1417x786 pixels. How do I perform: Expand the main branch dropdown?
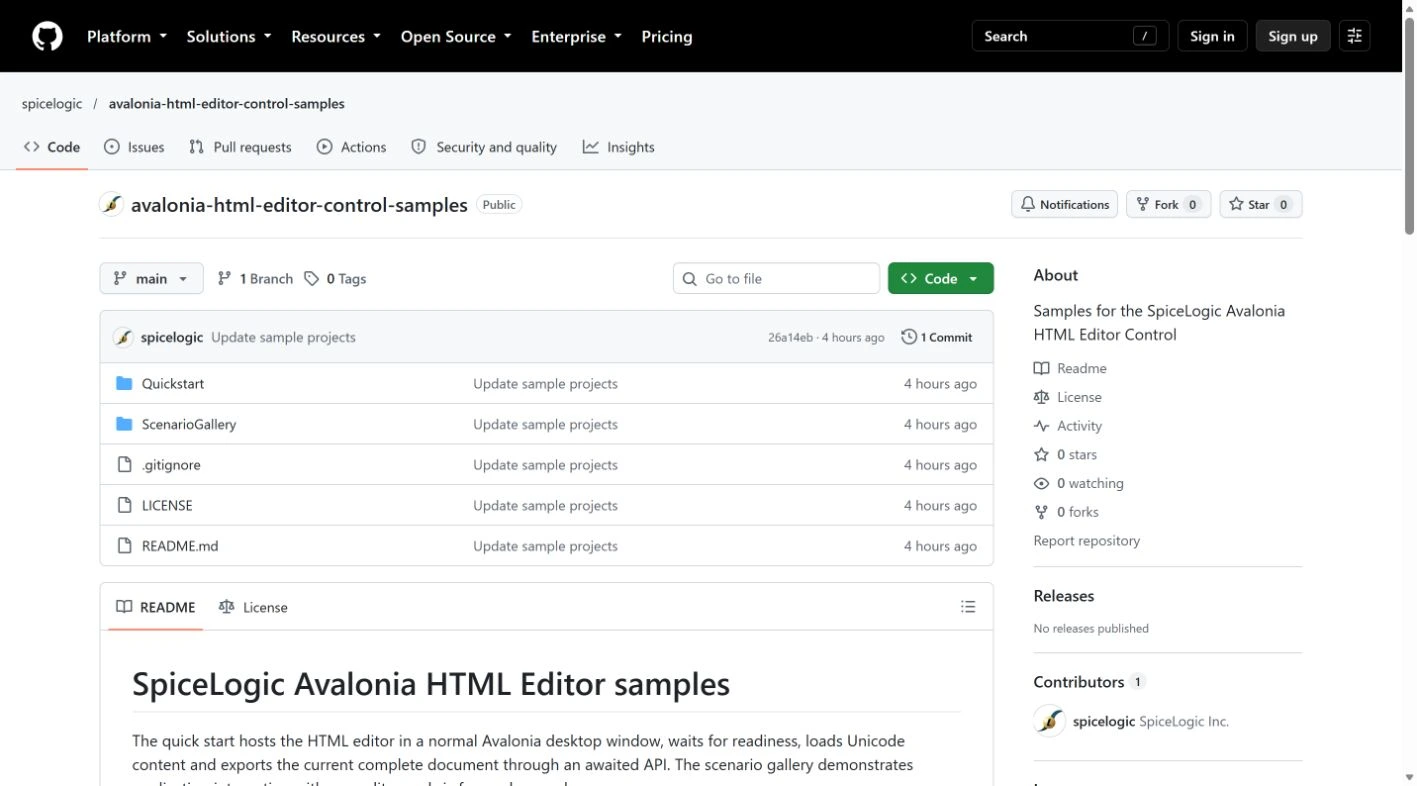point(151,279)
